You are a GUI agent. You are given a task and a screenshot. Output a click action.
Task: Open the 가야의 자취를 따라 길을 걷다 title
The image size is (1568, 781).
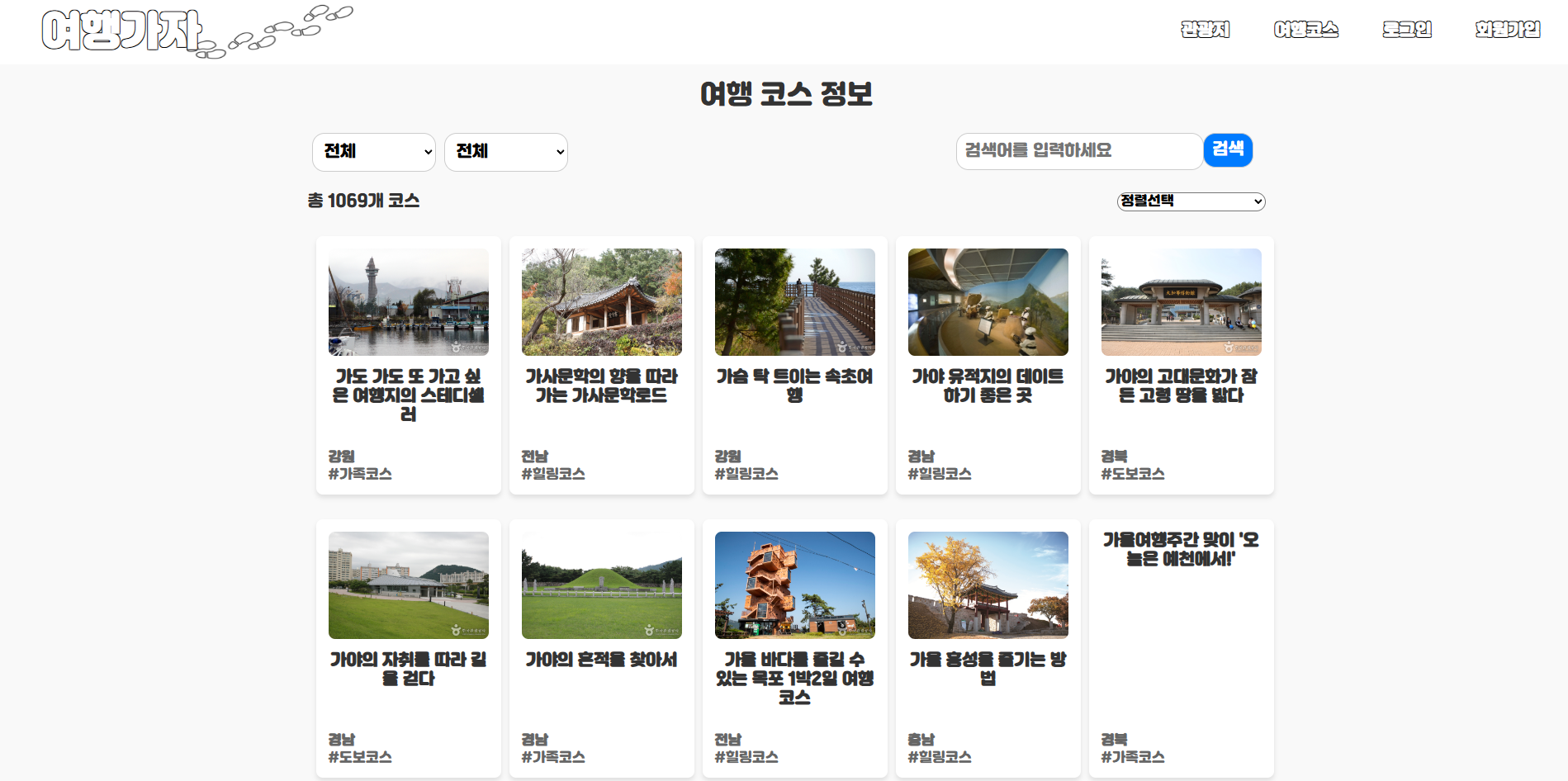point(409,669)
